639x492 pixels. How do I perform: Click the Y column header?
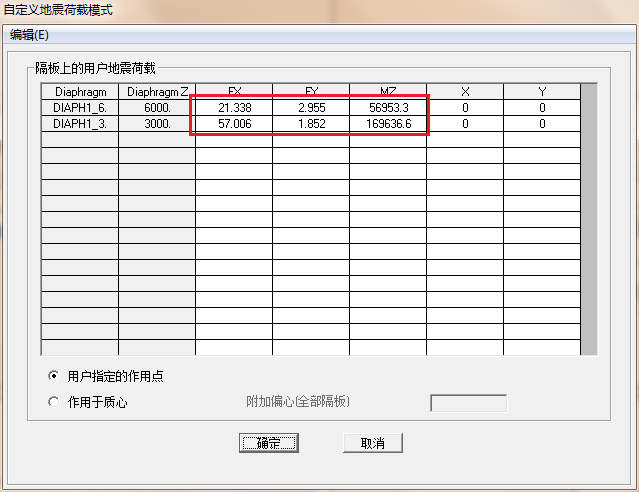[x=542, y=92]
